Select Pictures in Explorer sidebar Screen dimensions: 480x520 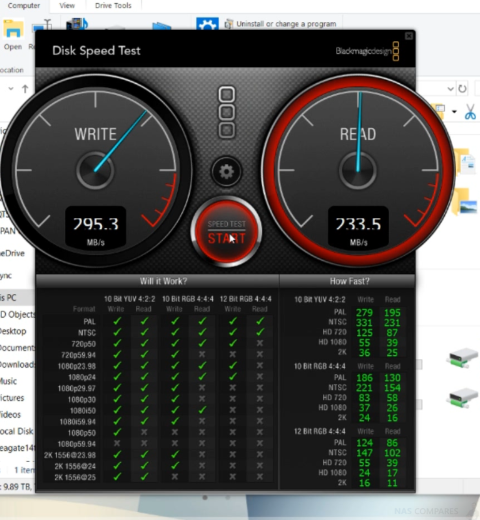pos(12,398)
